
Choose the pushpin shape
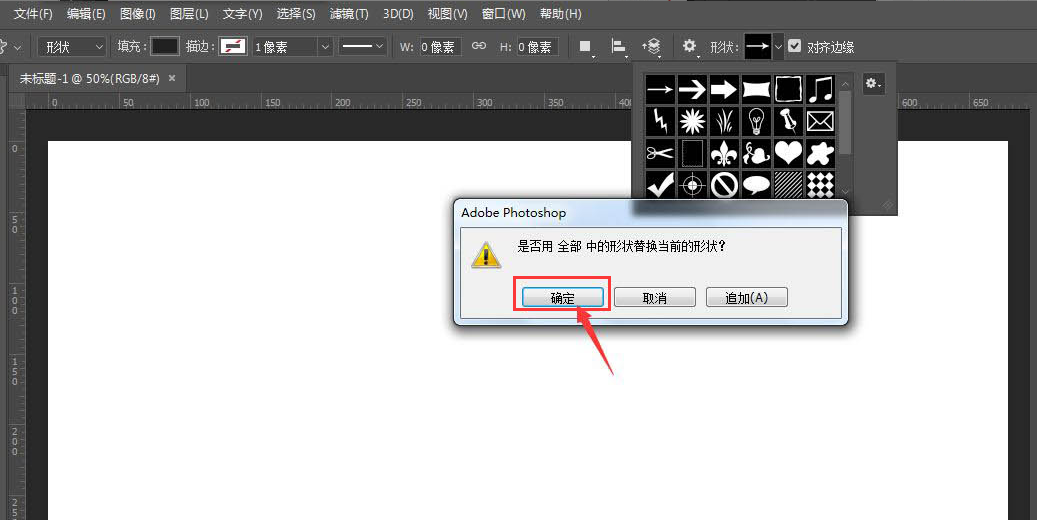788,121
